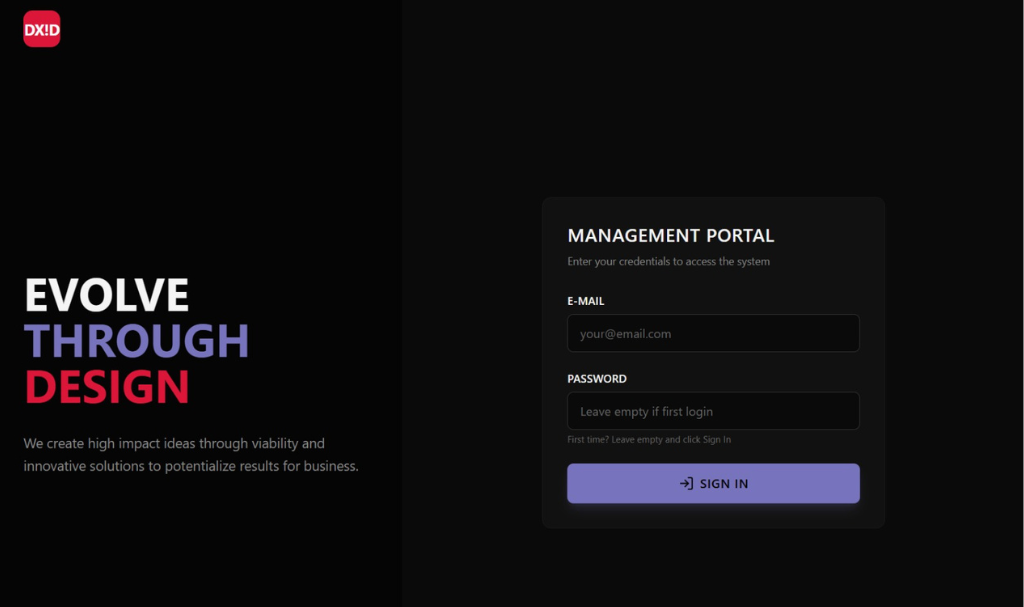Click the 'innovative solutions to potentialize' text line
Viewport: 1024px width, 607px height.
(x=190, y=466)
